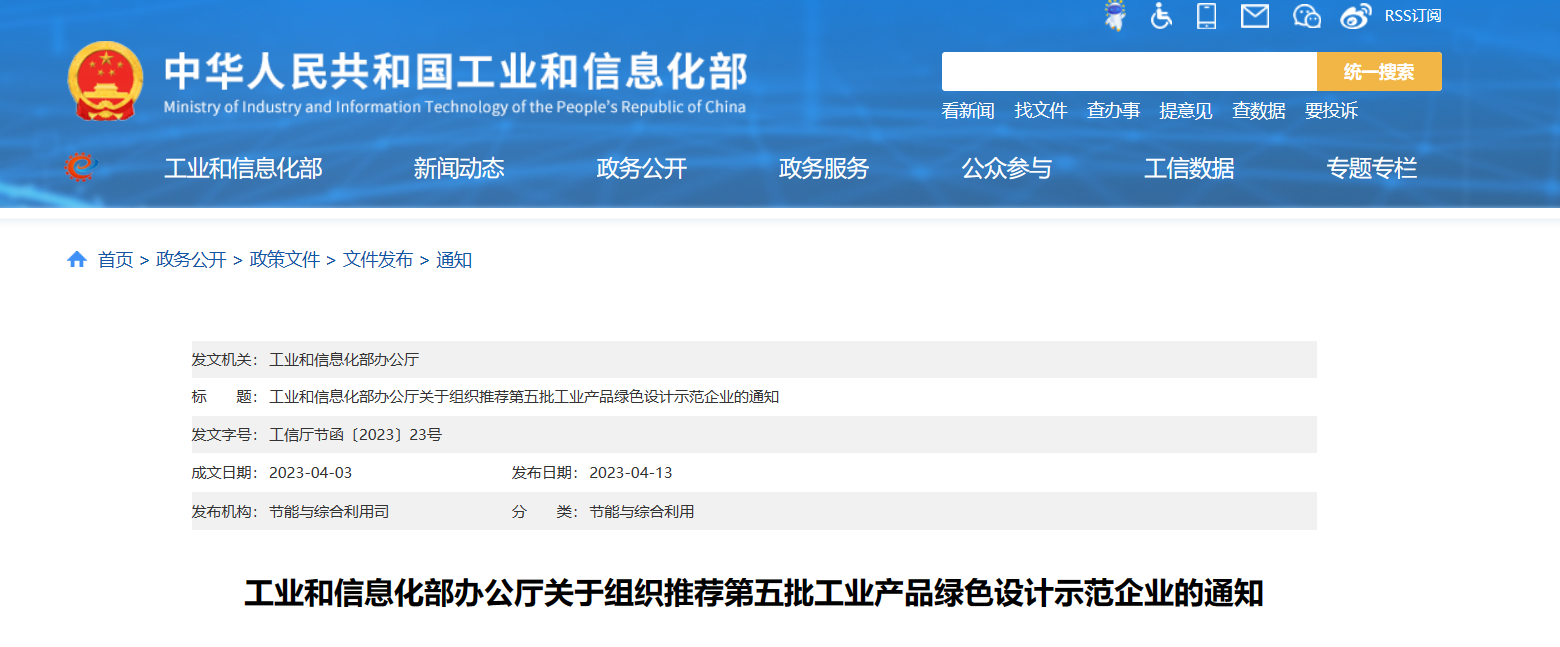Go to 专题专栏 in the navigation
Viewport: 1560px width, 647px height.
click(1372, 169)
